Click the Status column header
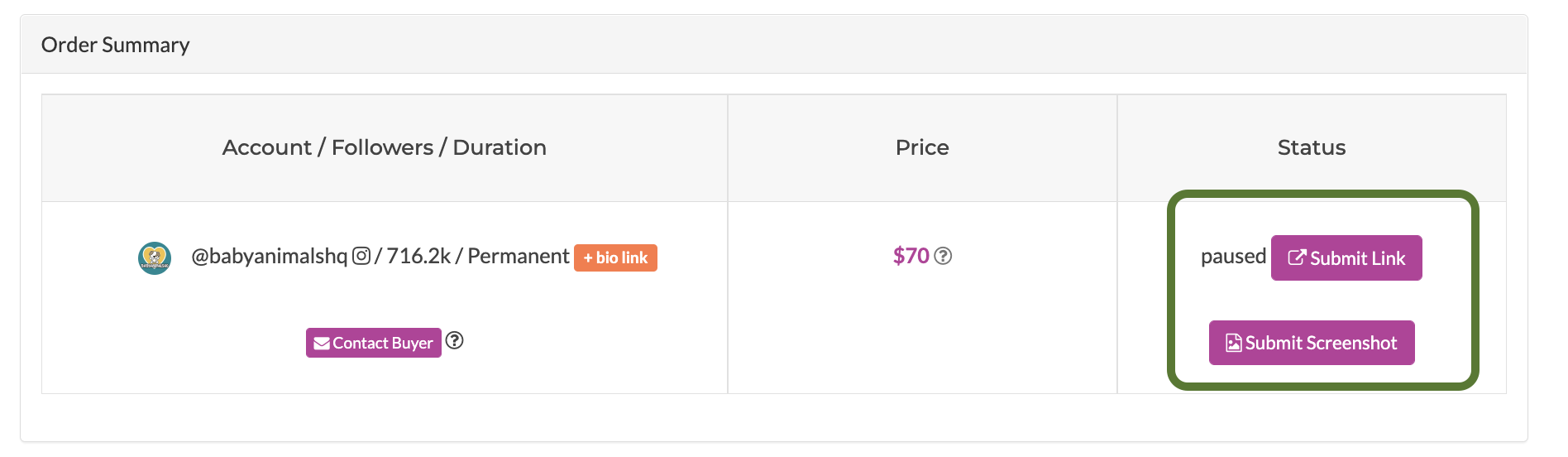1568x457 pixels. point(1312,147)
